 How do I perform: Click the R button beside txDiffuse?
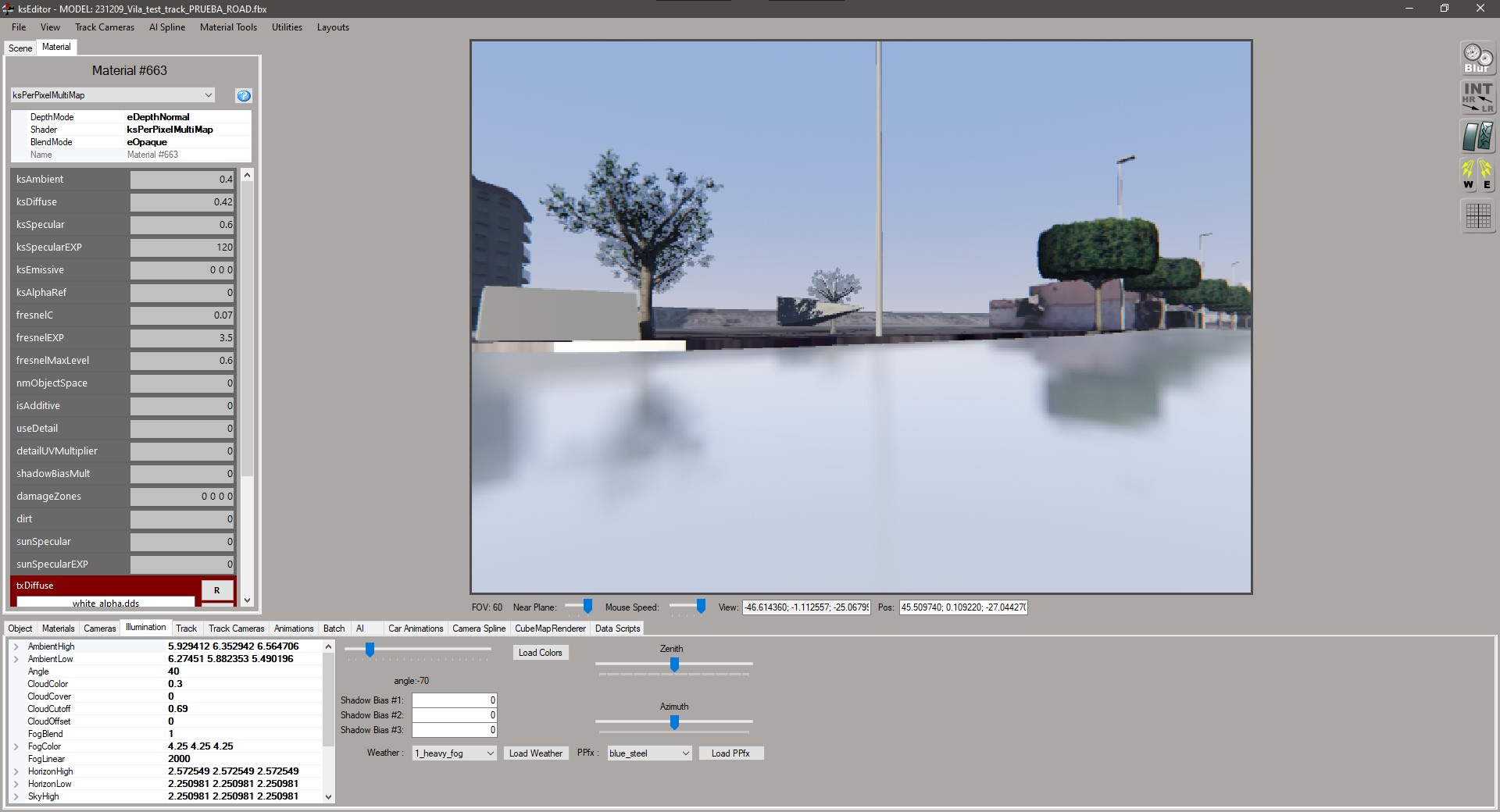click(217, 590)
